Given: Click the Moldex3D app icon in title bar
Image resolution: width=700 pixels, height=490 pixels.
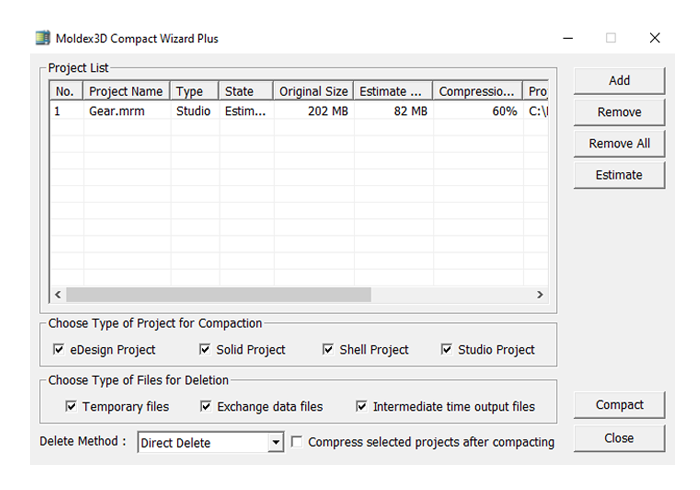Looking at the screenshot, I should click(43, 38).
